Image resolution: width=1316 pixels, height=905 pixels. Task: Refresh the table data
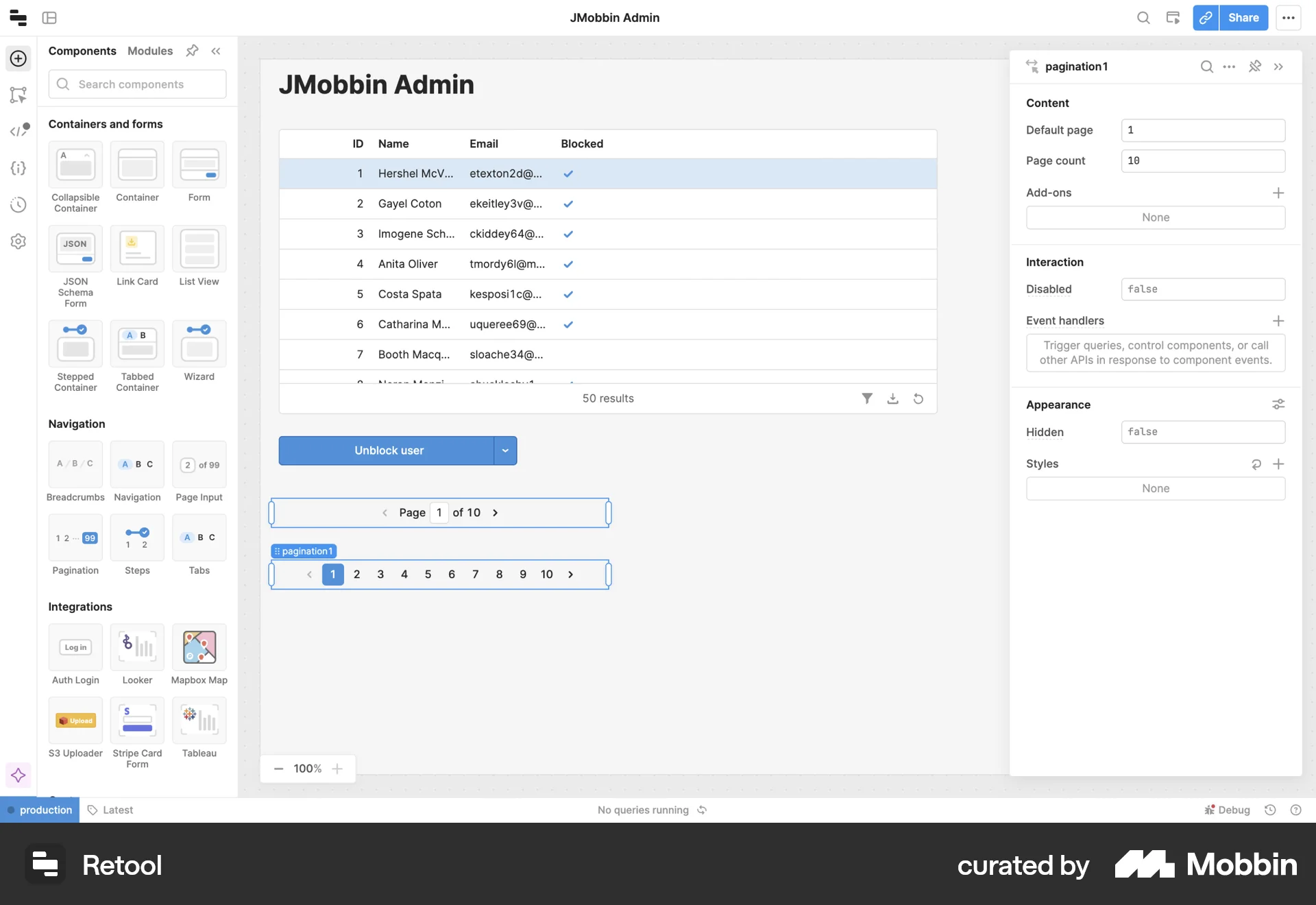918,398
